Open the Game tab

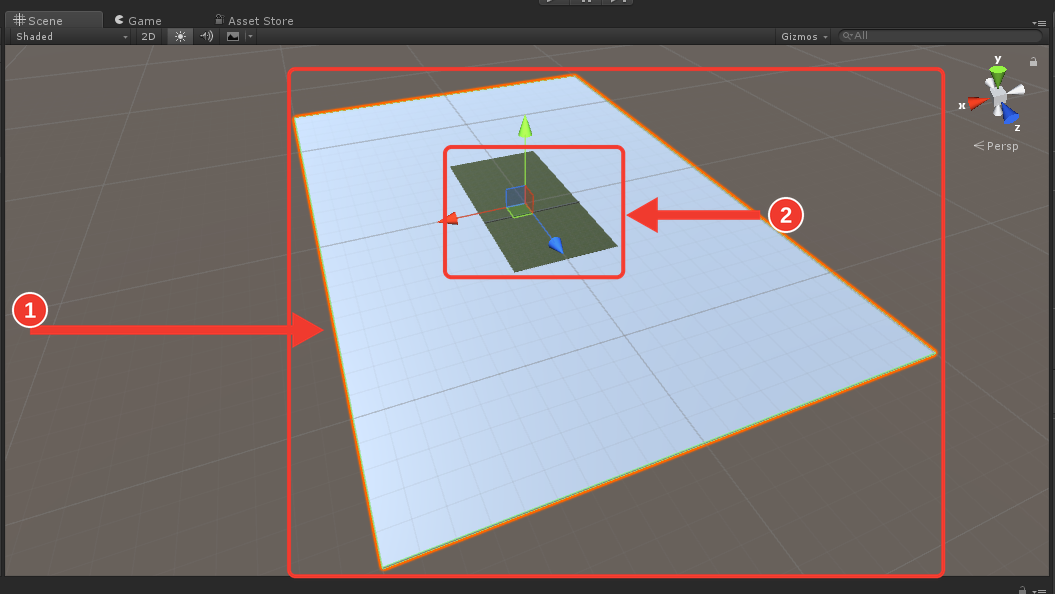click(x=138, y=20)
